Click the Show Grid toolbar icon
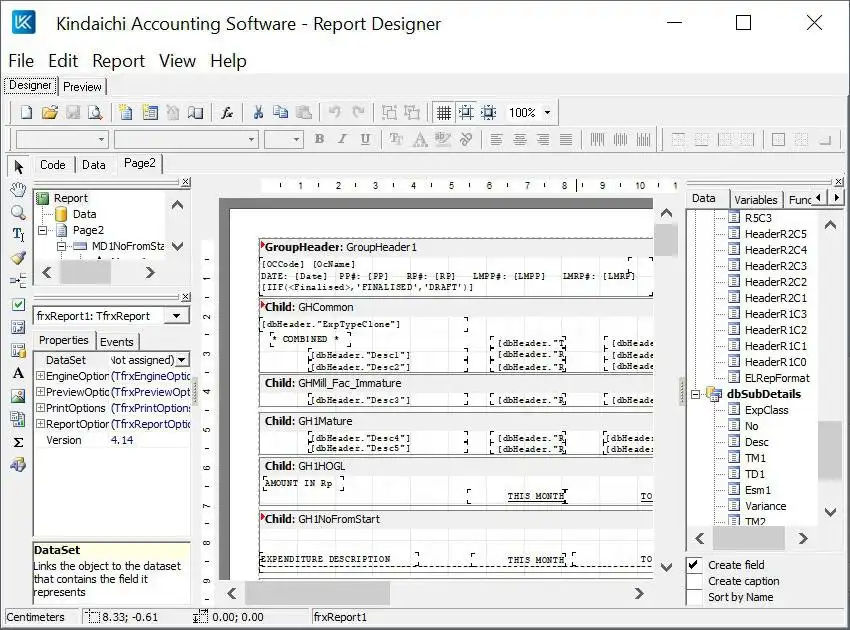Viewport: 850px width, 630px height. click(x=443, y=113)
